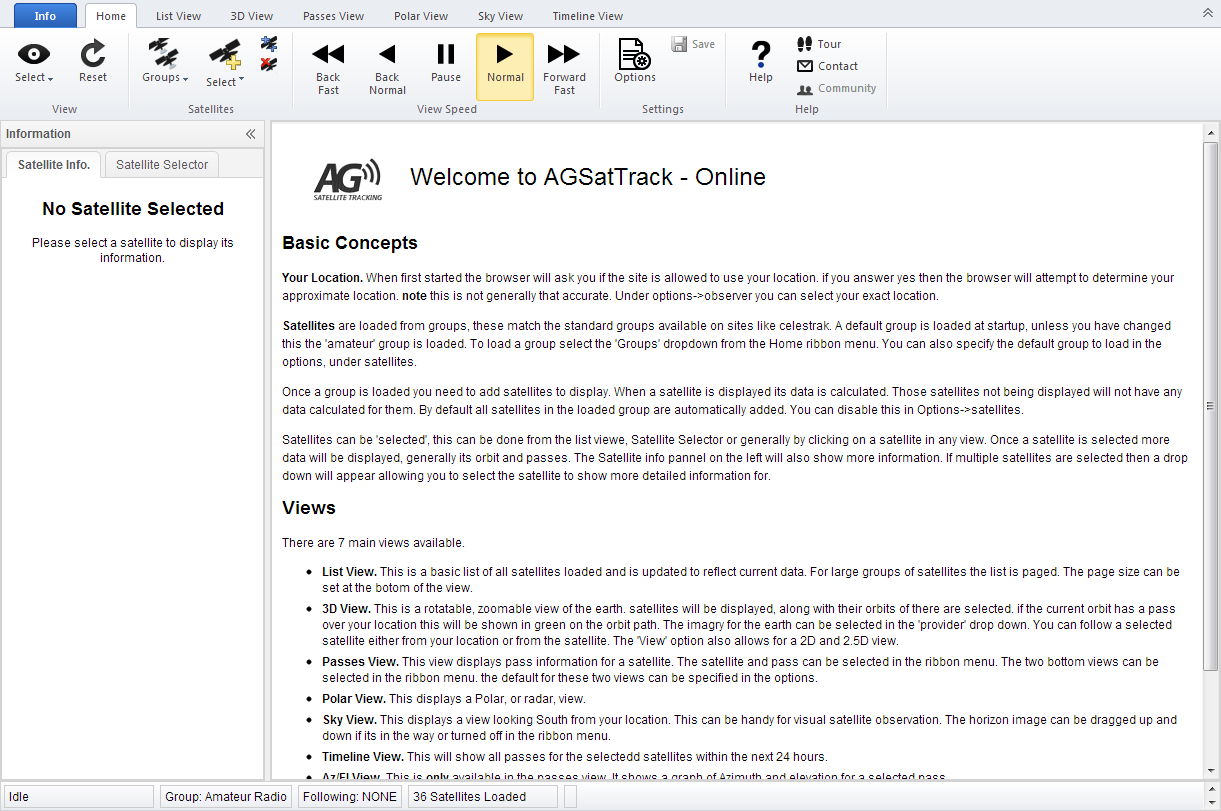This screenshot has width=1221, height=811.
Task: Open the Community link
Action: click(836, 88)
